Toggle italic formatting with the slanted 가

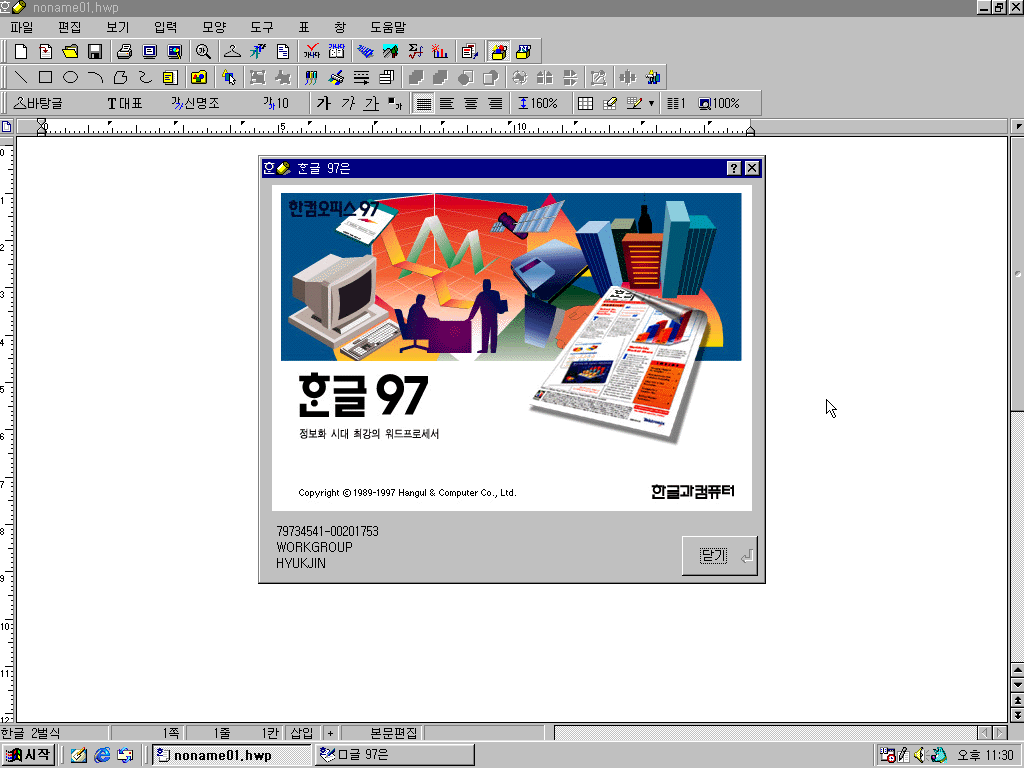tap(347, 103)
